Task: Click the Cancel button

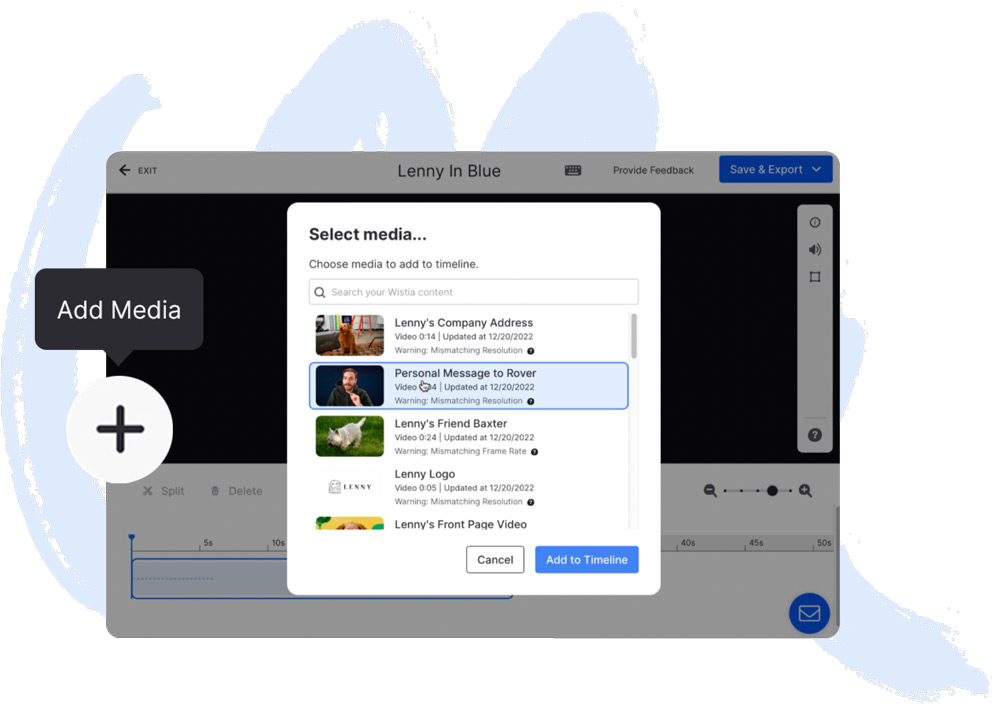Action: pos(495,559)
